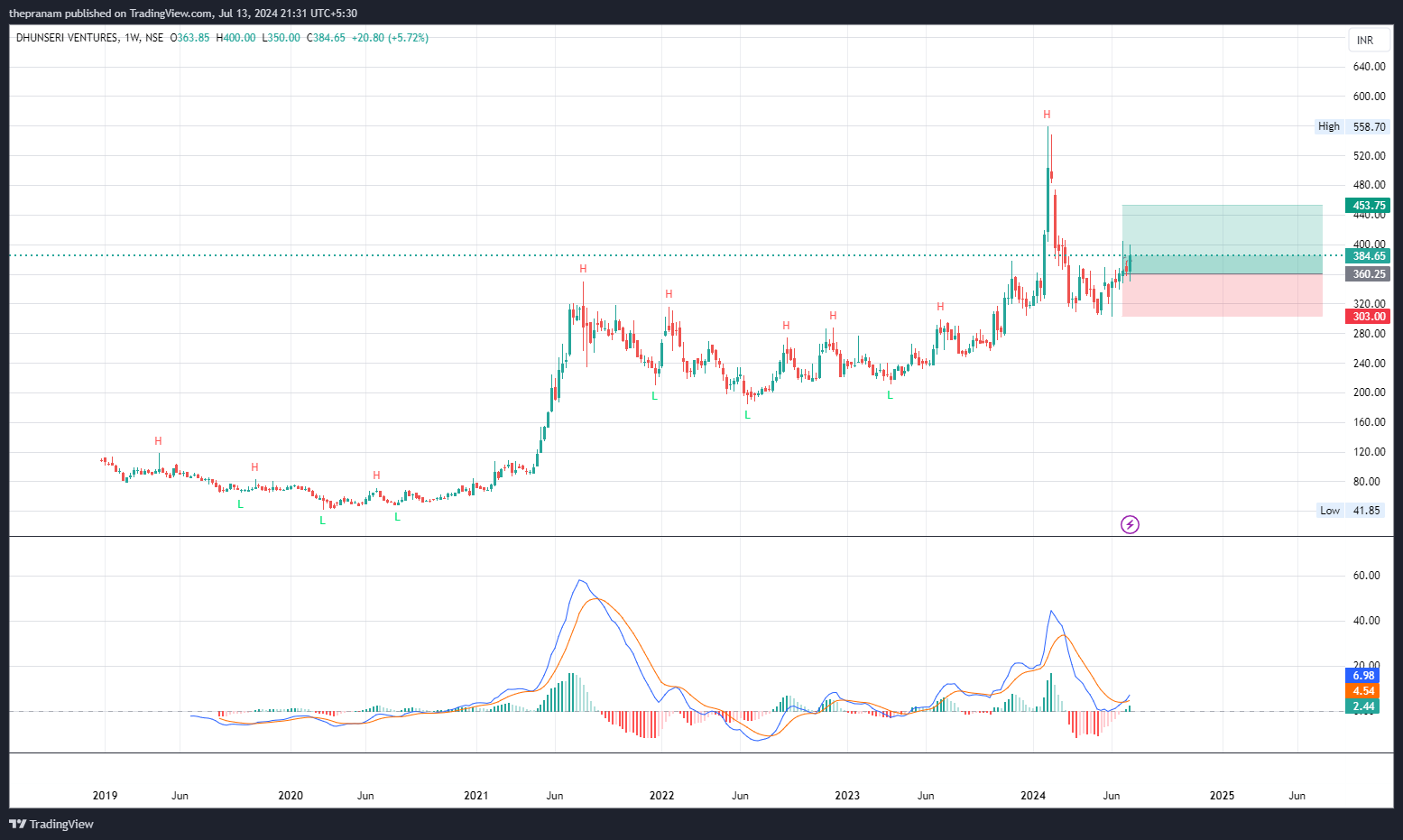Click the 40.00 MACD axis label
The height and width of the screenshot is (840, 1403).
click(1366, 621)
